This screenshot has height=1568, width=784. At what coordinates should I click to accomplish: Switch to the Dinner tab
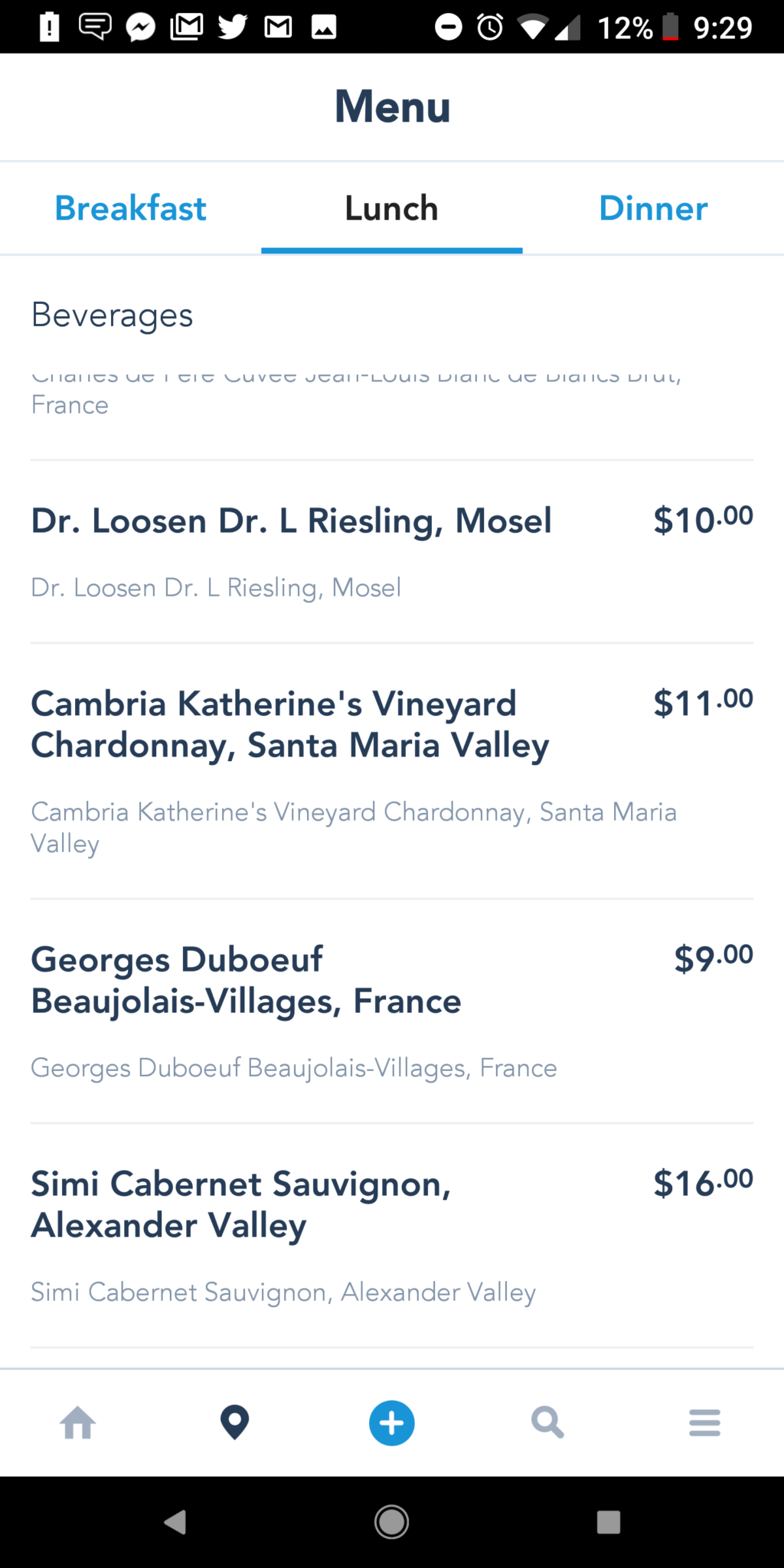pos(653,208)
